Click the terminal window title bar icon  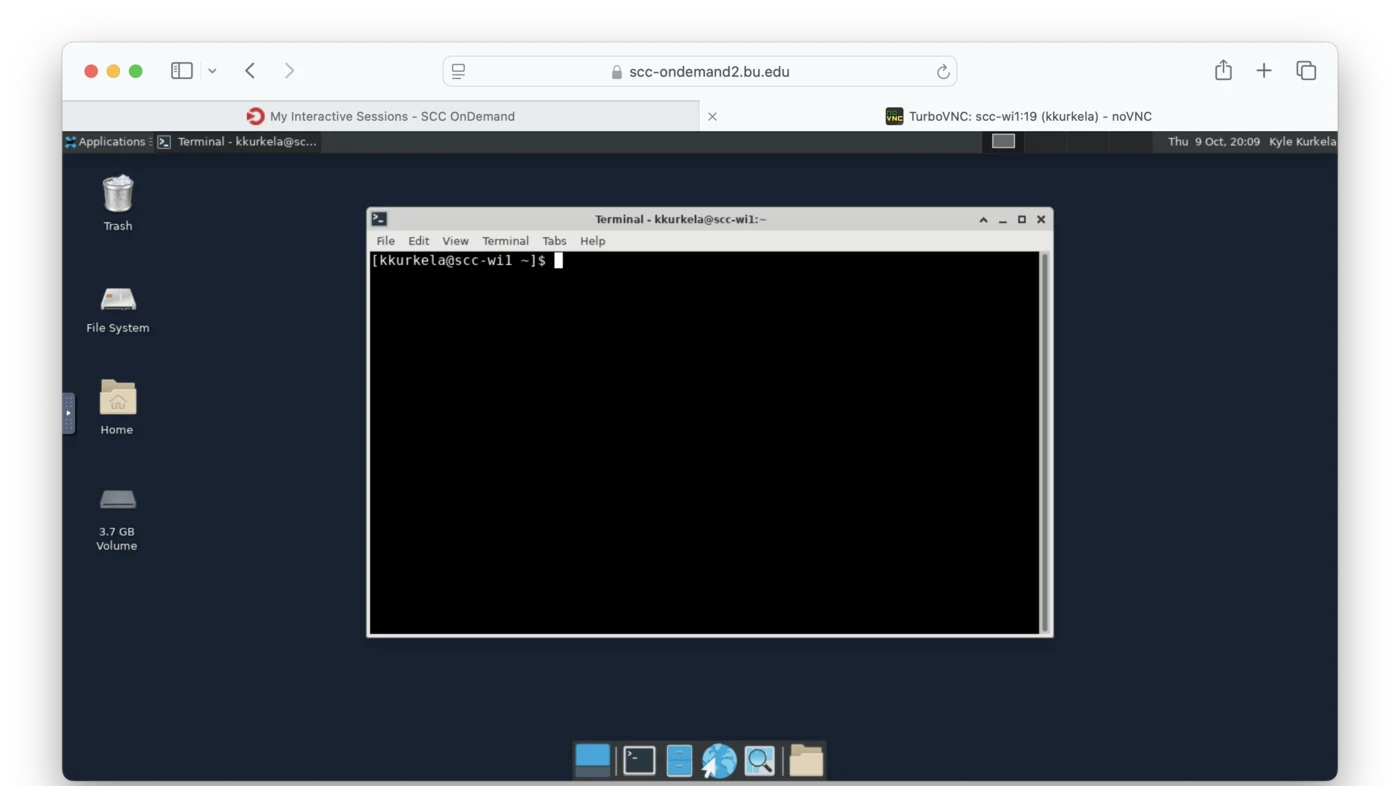tap(379, 219)
